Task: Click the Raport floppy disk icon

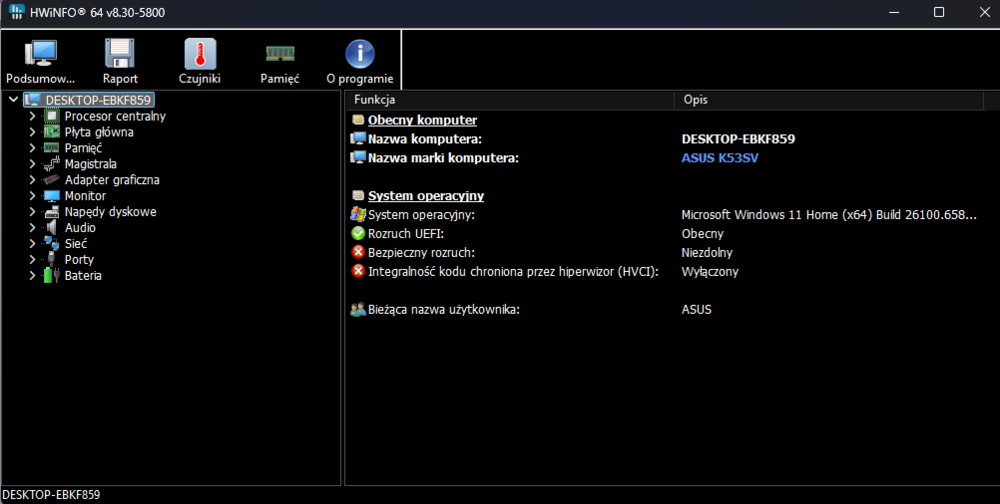Action: click(120, 54)
